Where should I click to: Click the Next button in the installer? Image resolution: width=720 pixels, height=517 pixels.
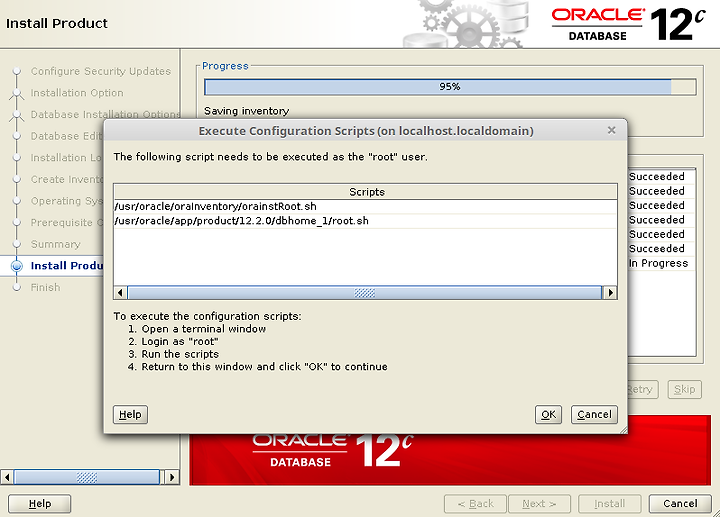click(540, 504)
